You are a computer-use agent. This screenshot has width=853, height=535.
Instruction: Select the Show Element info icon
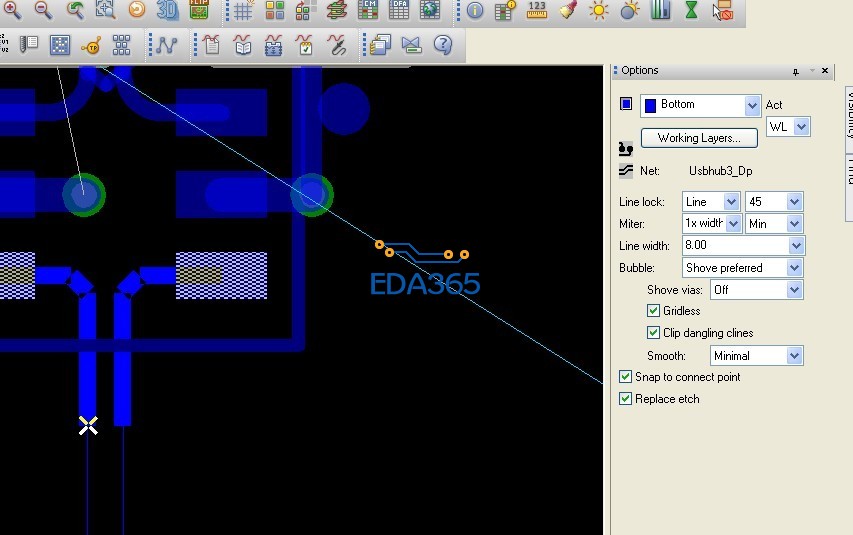point(474,10)
